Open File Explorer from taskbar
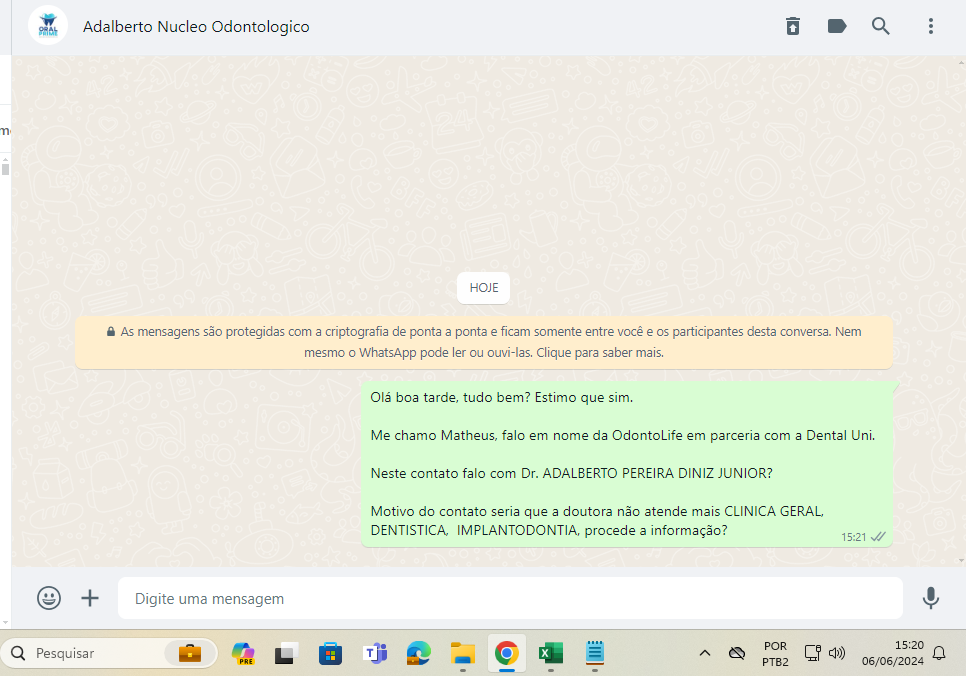Viewport: 966px width, 676px height. click(x=463, y=653)
